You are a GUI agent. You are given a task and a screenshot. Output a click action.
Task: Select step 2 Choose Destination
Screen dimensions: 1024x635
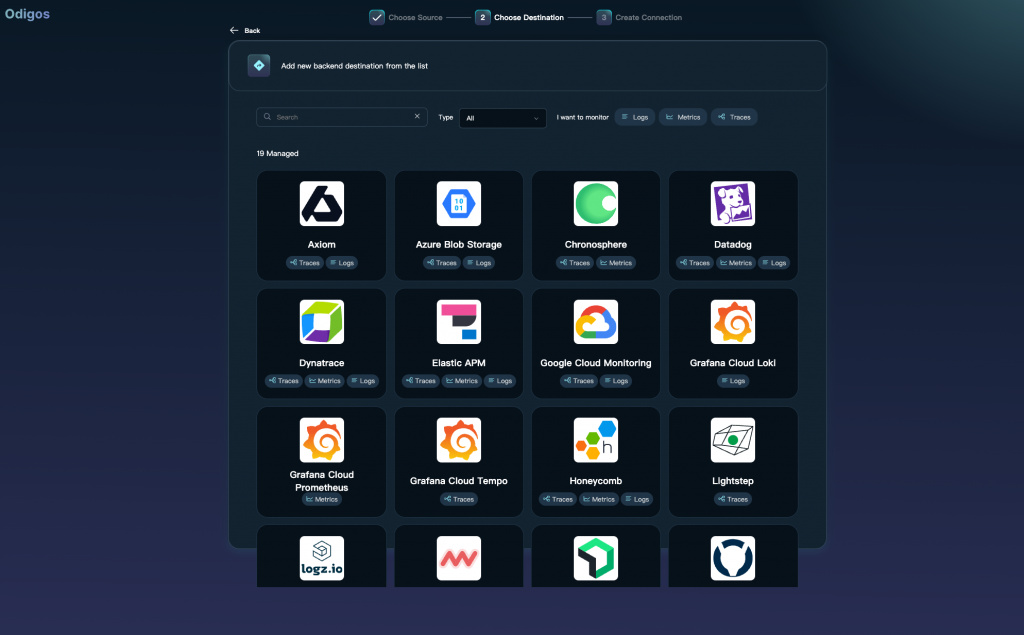click(520, 18)
